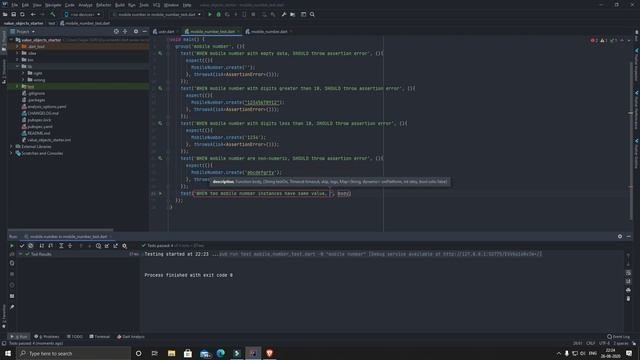Open the Refactor menu
Image resolution: width=640 pixels, height=360 pixels.
click(103, 5)
